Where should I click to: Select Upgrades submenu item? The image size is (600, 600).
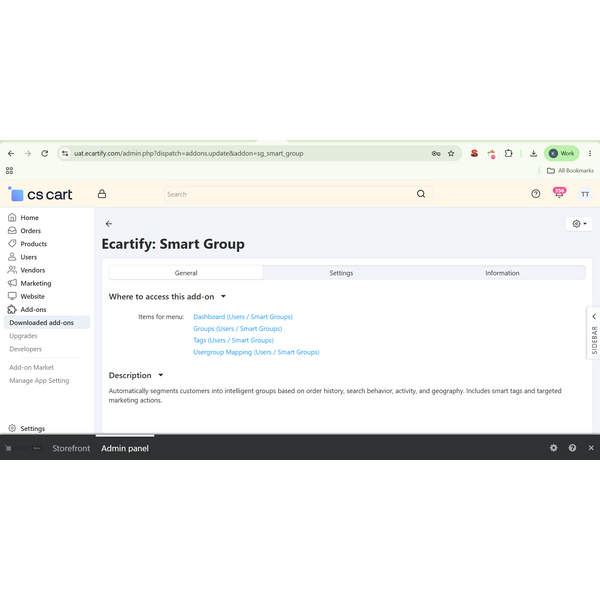click(x=23, y=336)
